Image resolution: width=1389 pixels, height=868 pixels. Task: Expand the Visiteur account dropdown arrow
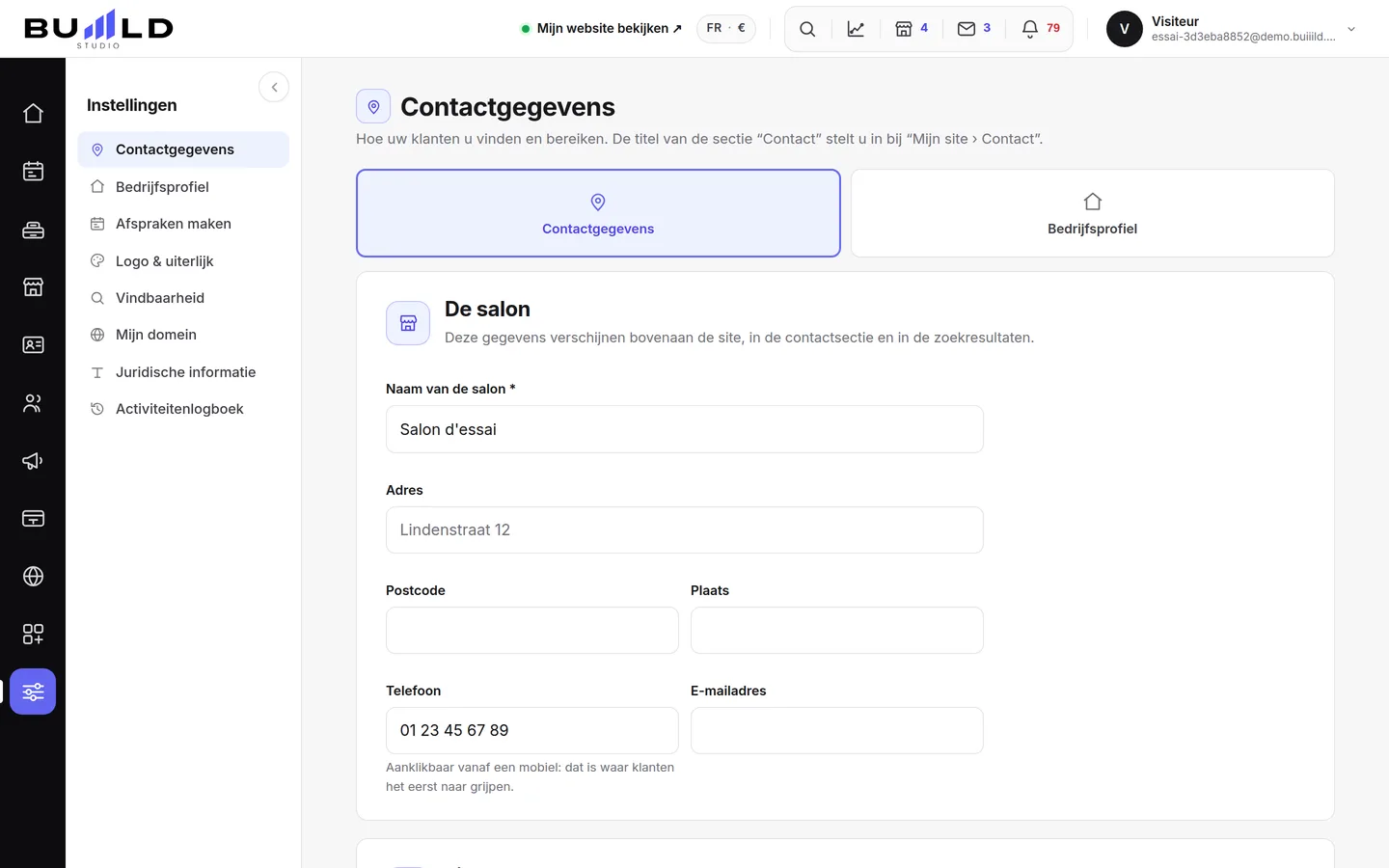click(x=1351, y=29)
